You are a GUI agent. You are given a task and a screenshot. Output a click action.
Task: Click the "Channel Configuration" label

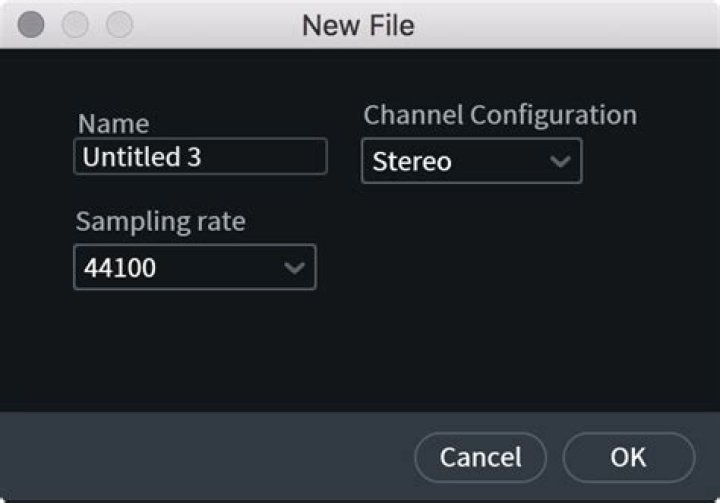pyautogui.click(x=500, y=115)
